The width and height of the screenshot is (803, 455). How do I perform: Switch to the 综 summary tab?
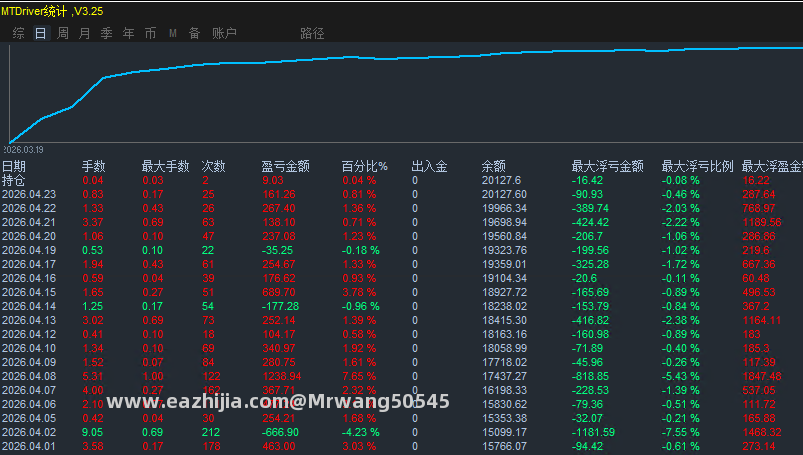pyautogui.click(x=18, y=33)
